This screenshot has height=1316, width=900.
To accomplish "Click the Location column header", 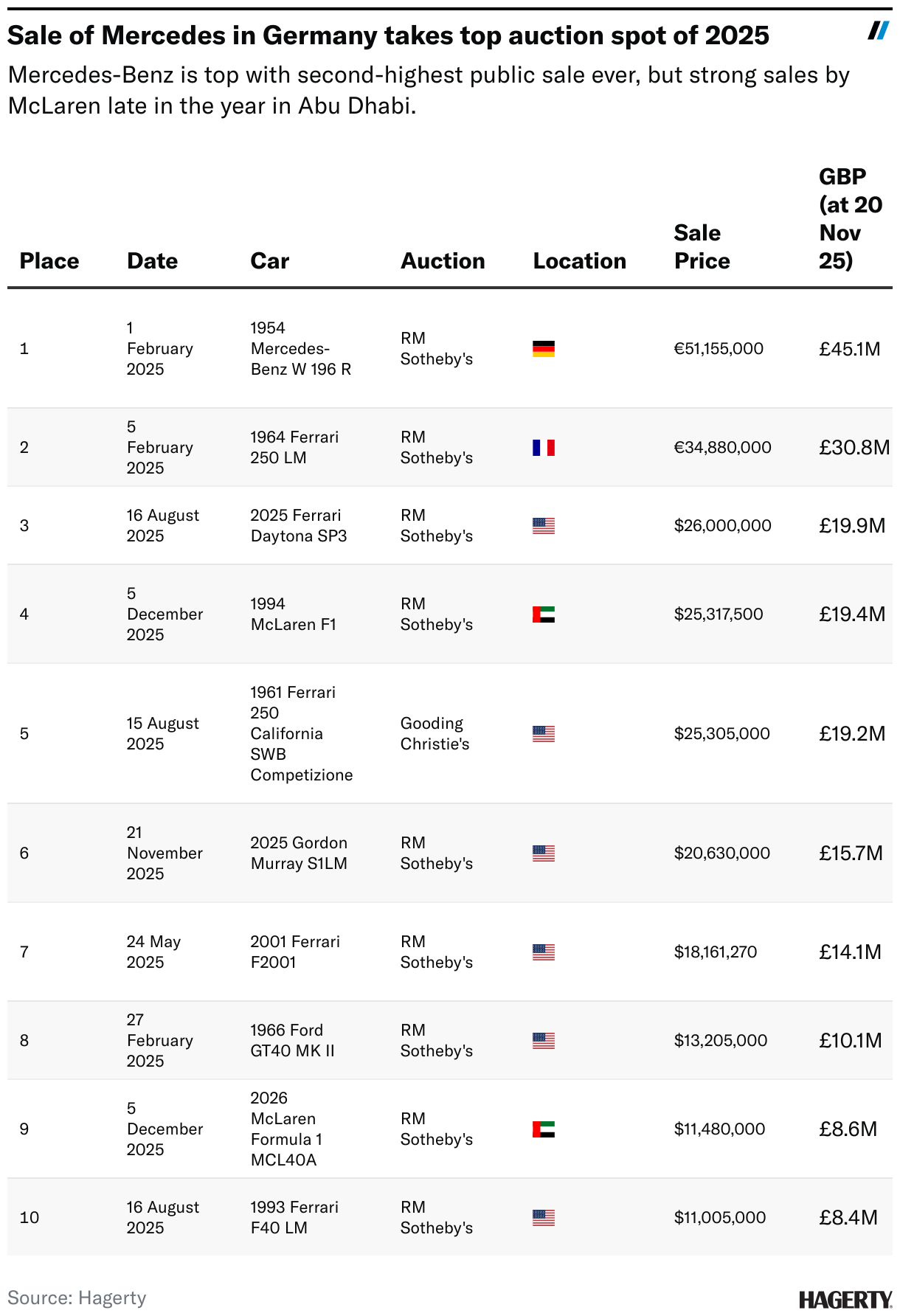I will pyautogui.click(x=579, y=261).
